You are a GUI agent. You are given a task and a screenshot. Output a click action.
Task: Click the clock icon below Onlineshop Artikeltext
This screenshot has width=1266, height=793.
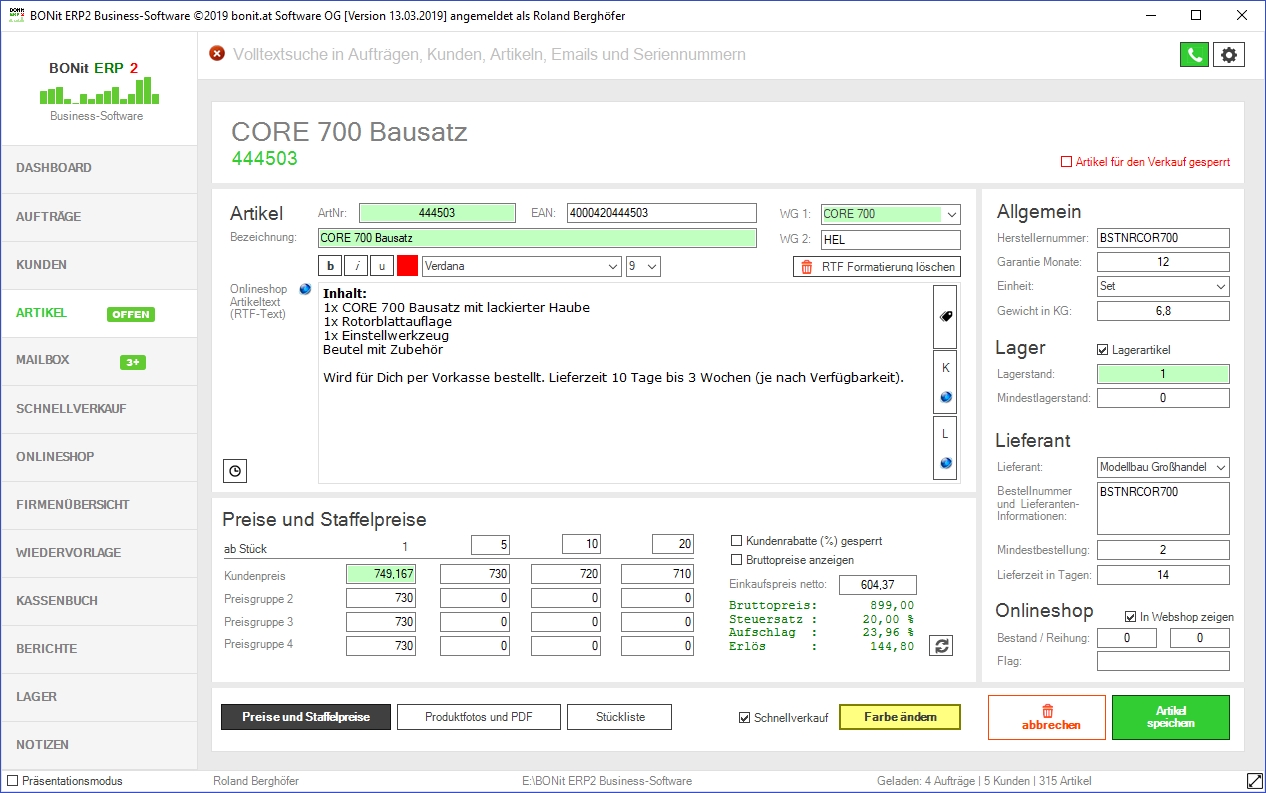point(235,470)
